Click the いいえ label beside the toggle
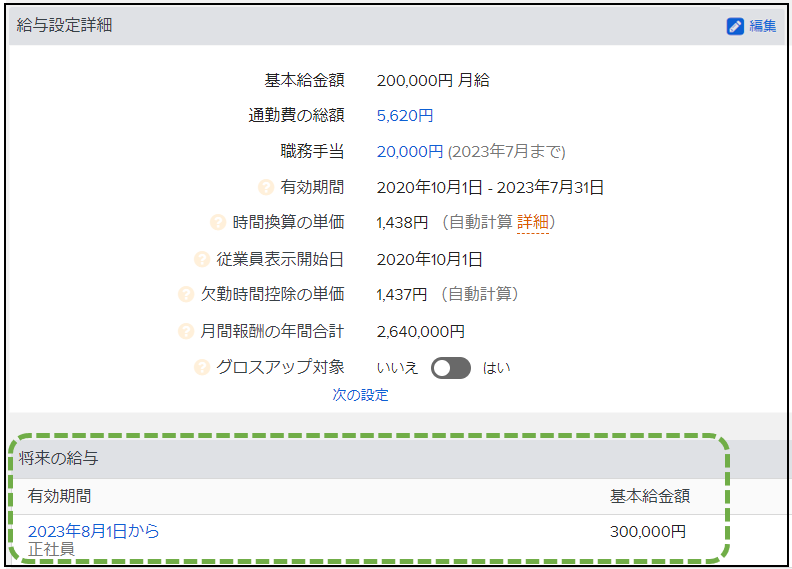 tap(397, 368)
